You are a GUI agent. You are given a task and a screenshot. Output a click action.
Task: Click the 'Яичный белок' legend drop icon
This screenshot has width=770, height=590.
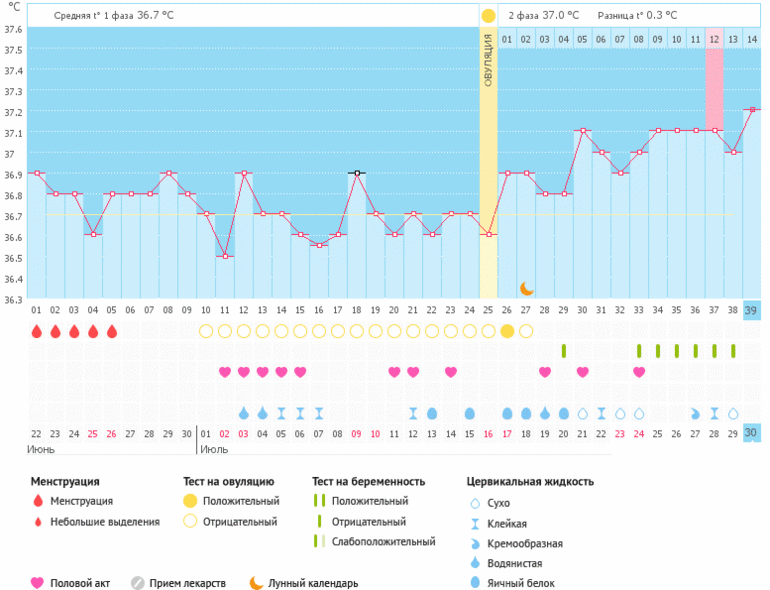(x=475, y=583)
